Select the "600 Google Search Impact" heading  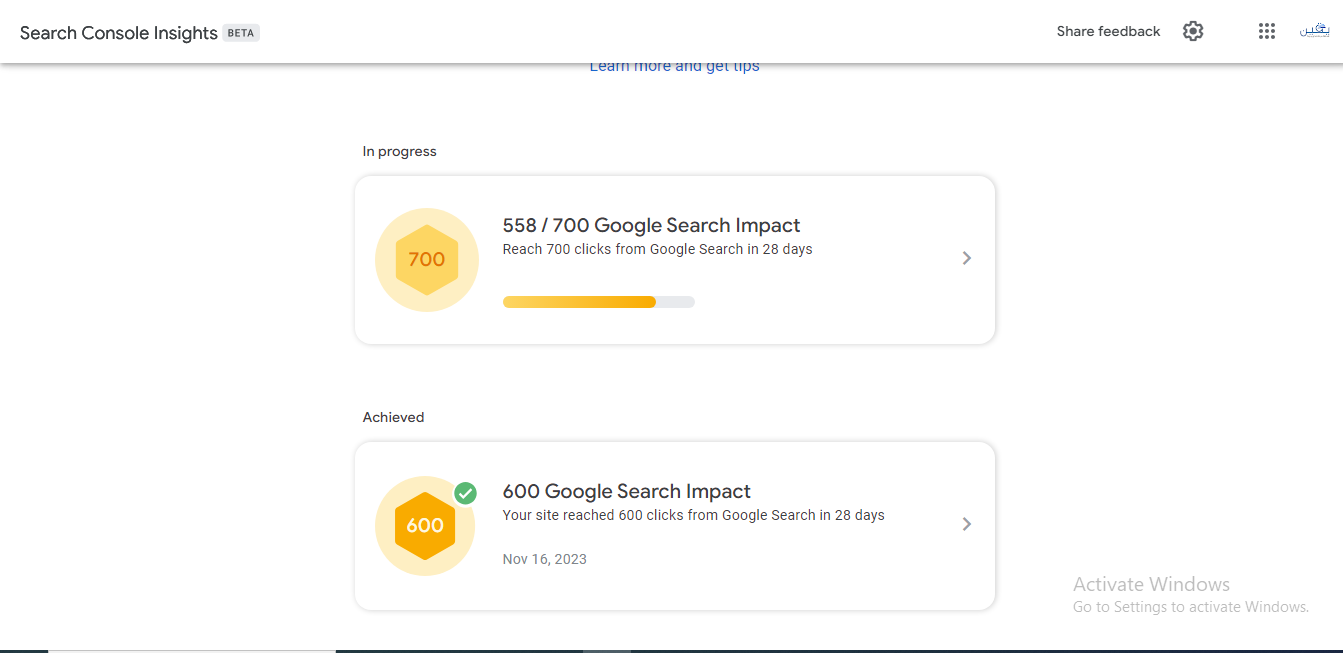[x=626, y=491]
